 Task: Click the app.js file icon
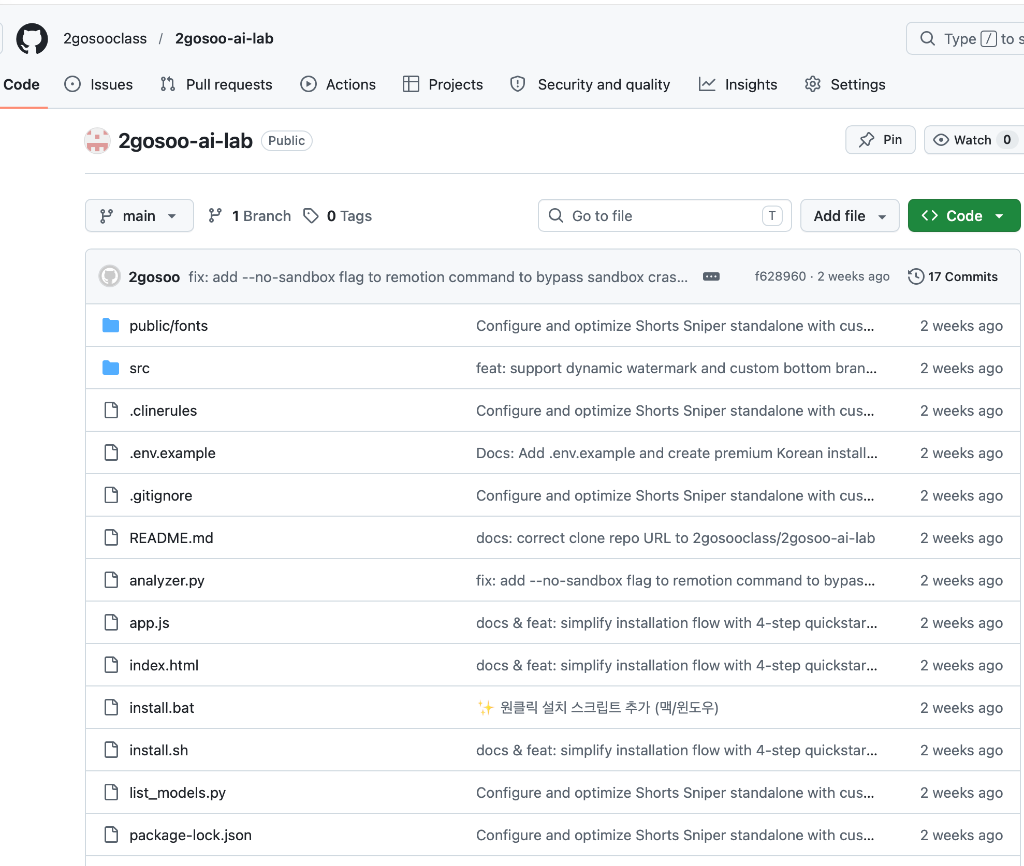click(x=112, y=622)
